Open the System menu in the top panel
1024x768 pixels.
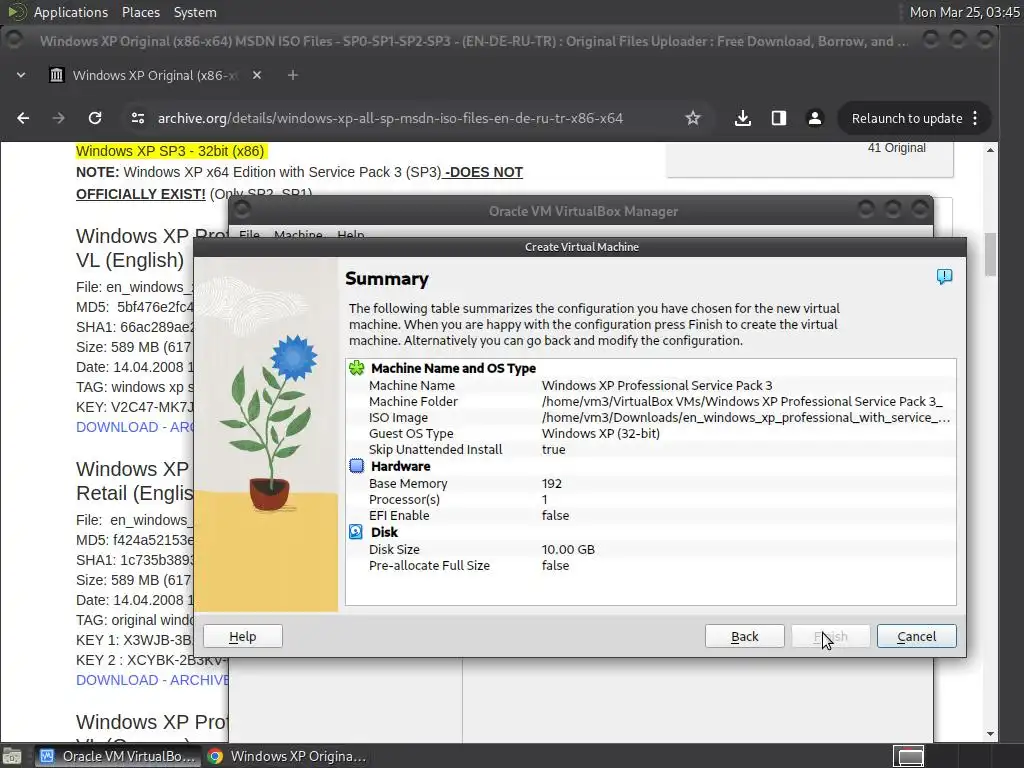(195, 12)
